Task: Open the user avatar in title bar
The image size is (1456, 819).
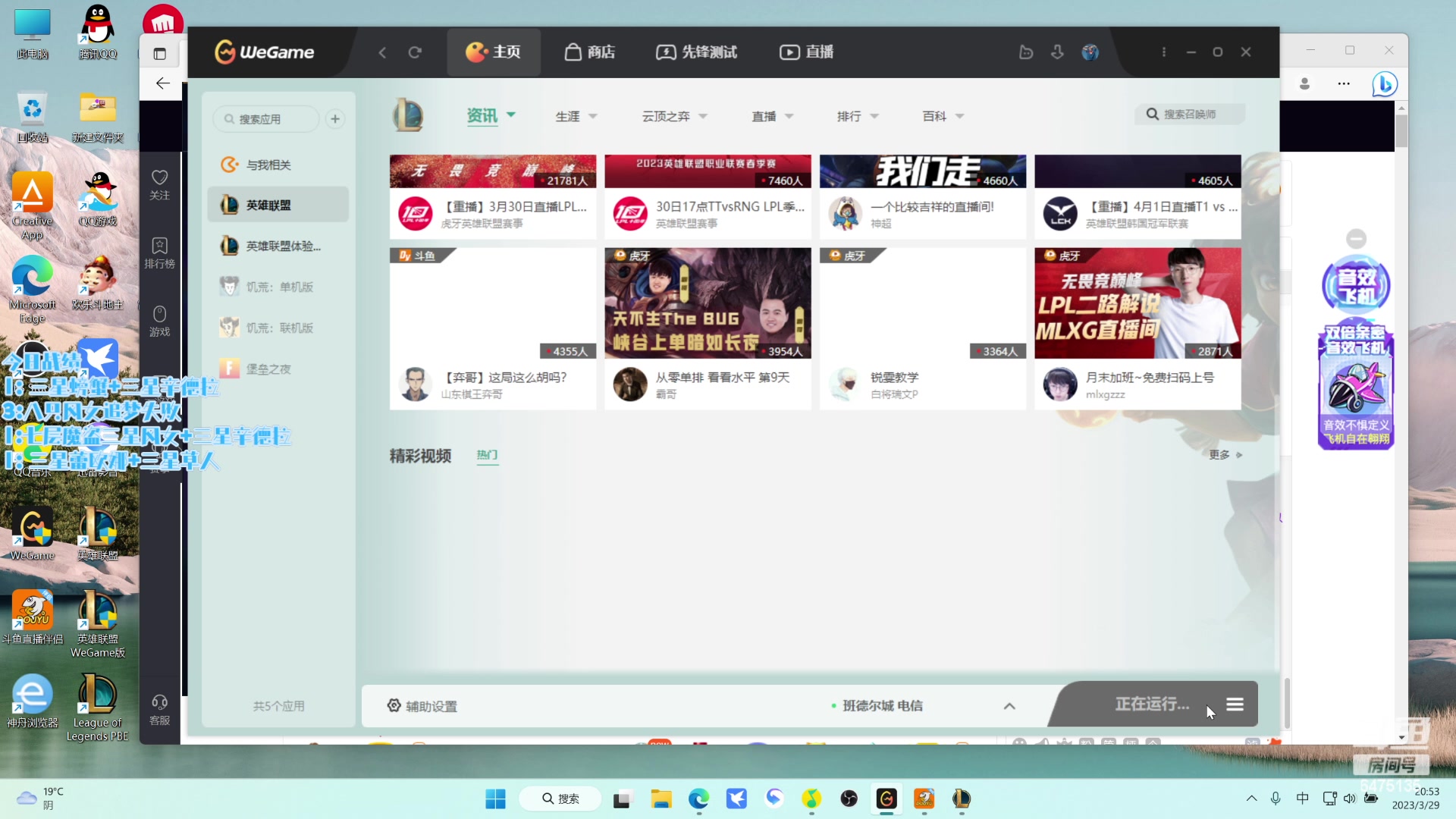Action: [x=1090, y=52]
